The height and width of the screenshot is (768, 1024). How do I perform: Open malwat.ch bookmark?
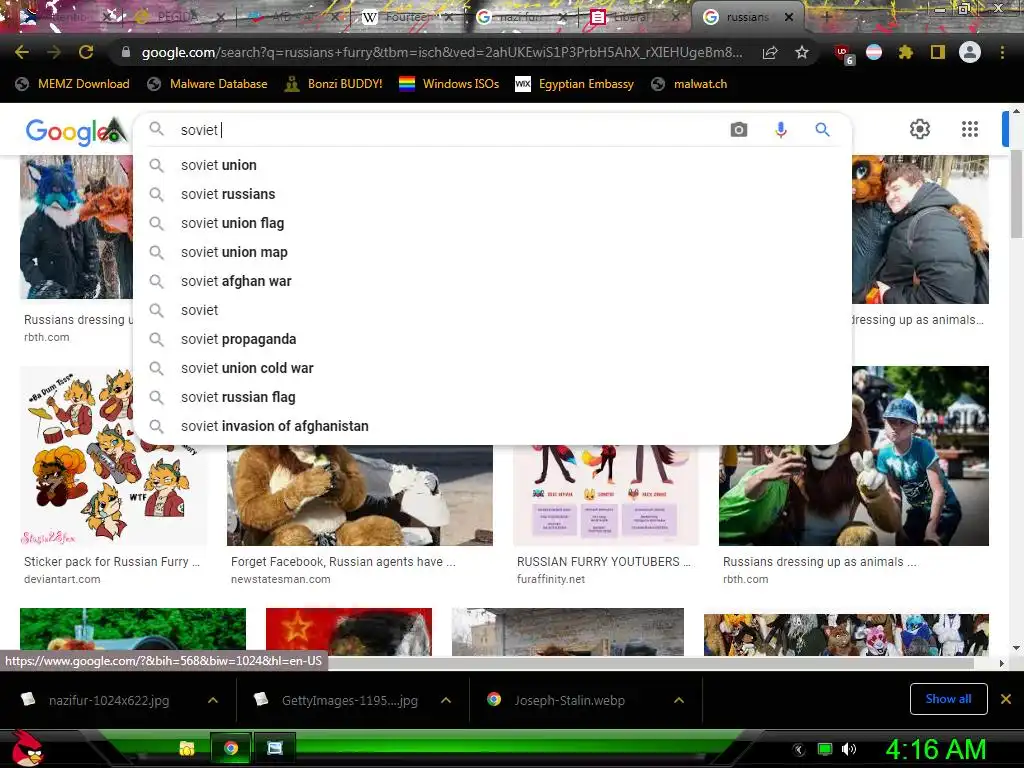(689, 84)
